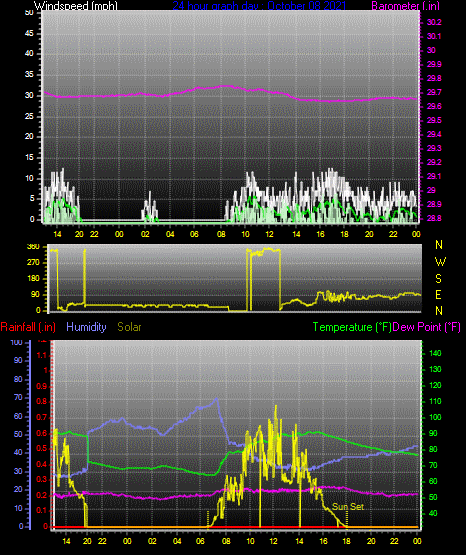This screenshot has width=466, height=555.
Task: Click the 90 humidity scale value
Action: click(18, 360)
